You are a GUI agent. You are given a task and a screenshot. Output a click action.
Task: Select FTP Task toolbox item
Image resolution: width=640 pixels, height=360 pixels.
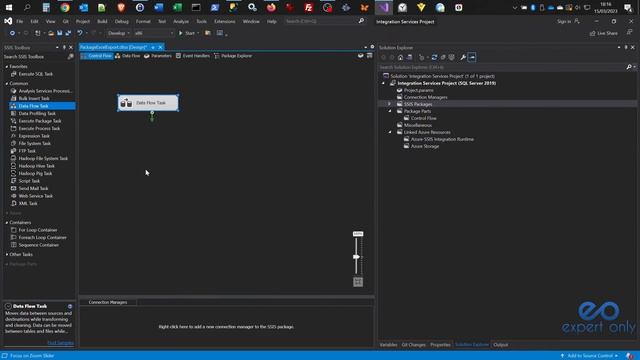click(x=27, y=151)
